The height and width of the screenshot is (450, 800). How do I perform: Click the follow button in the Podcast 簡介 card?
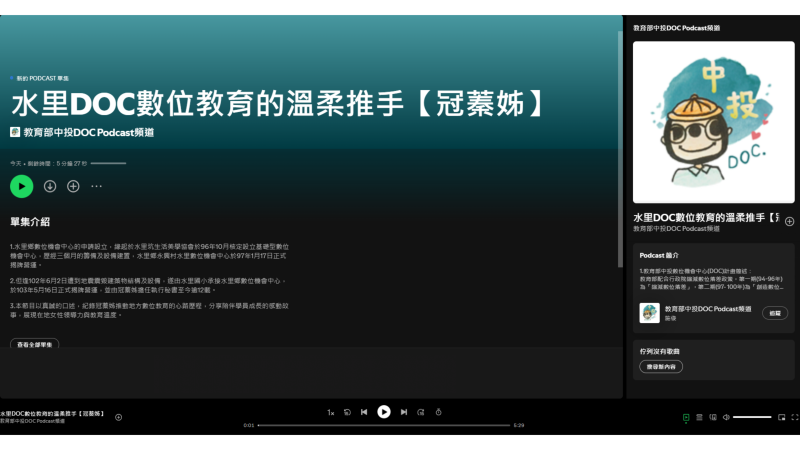pos(774,313)
